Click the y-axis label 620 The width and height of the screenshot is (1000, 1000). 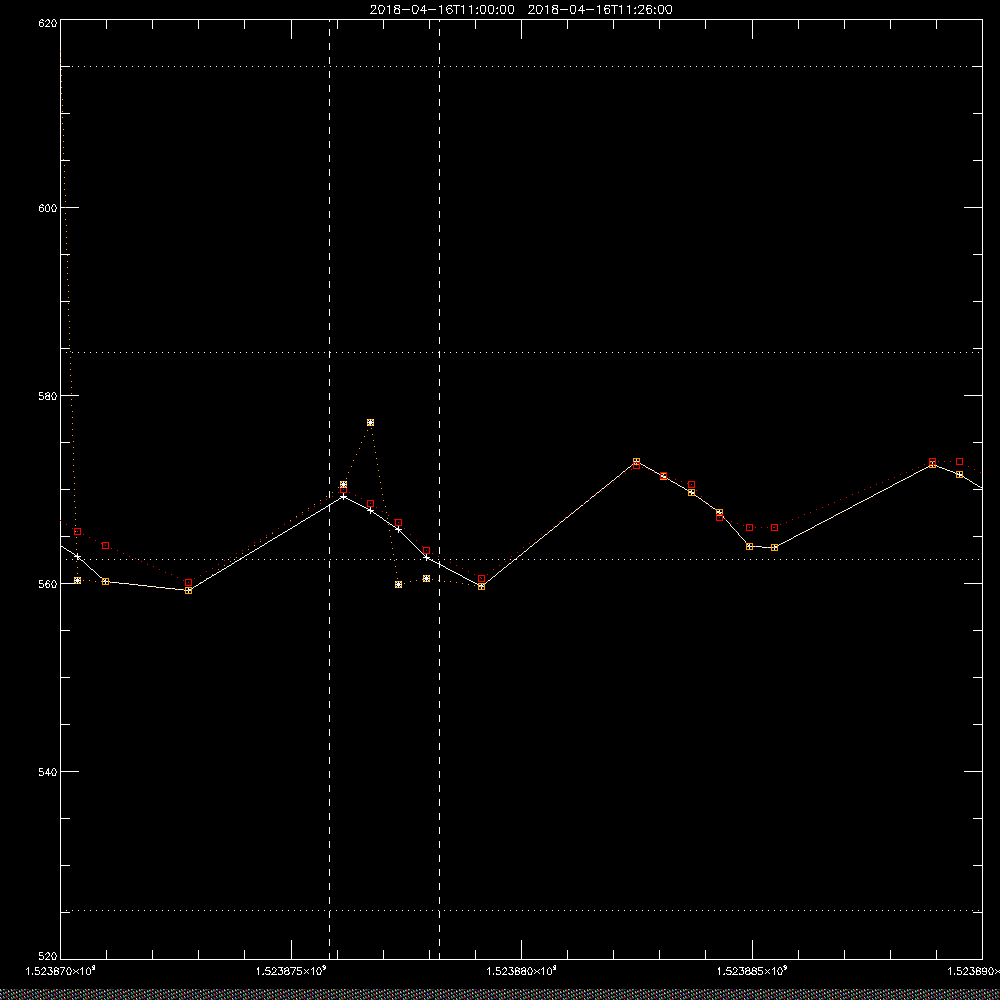pos(48,22)
